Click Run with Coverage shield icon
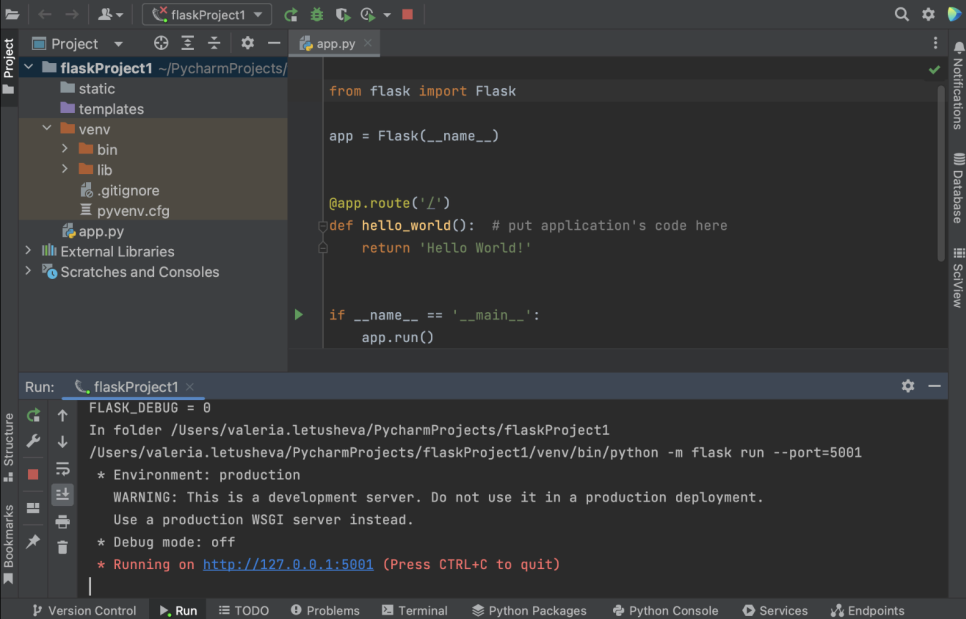966x619 pixels. pos(343,14)
